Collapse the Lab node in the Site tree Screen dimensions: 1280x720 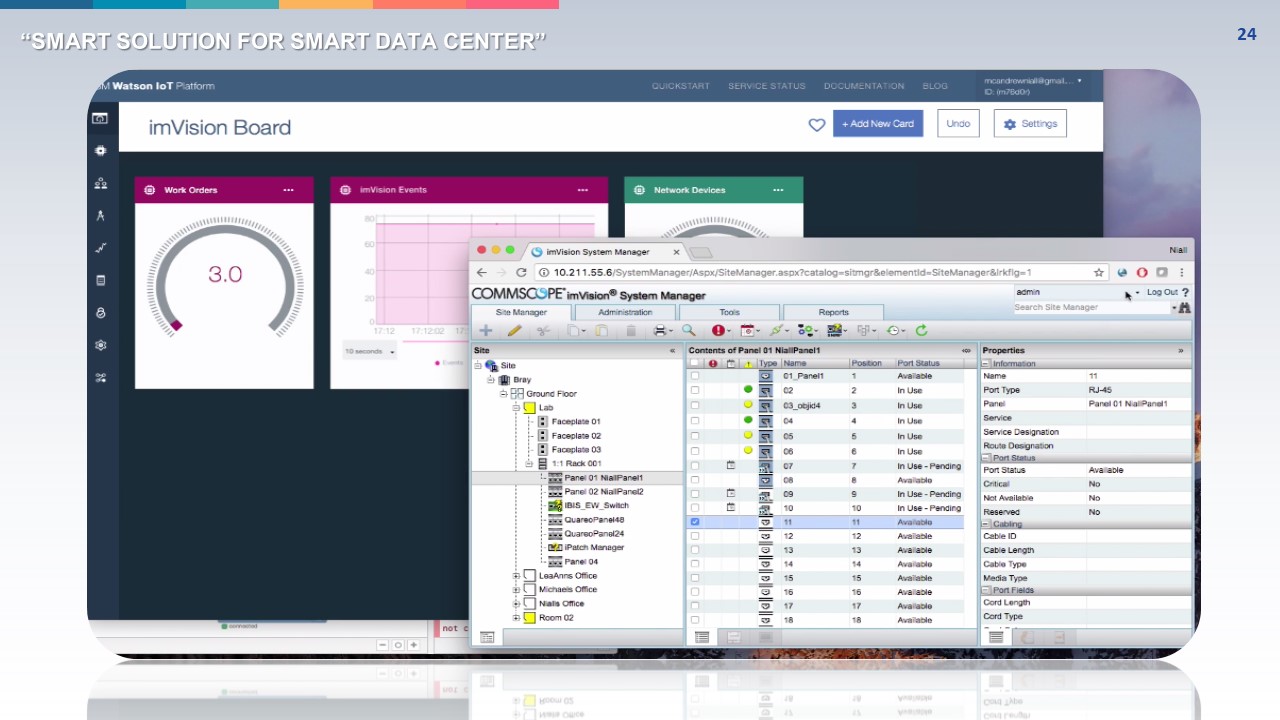tap(516, 408)
